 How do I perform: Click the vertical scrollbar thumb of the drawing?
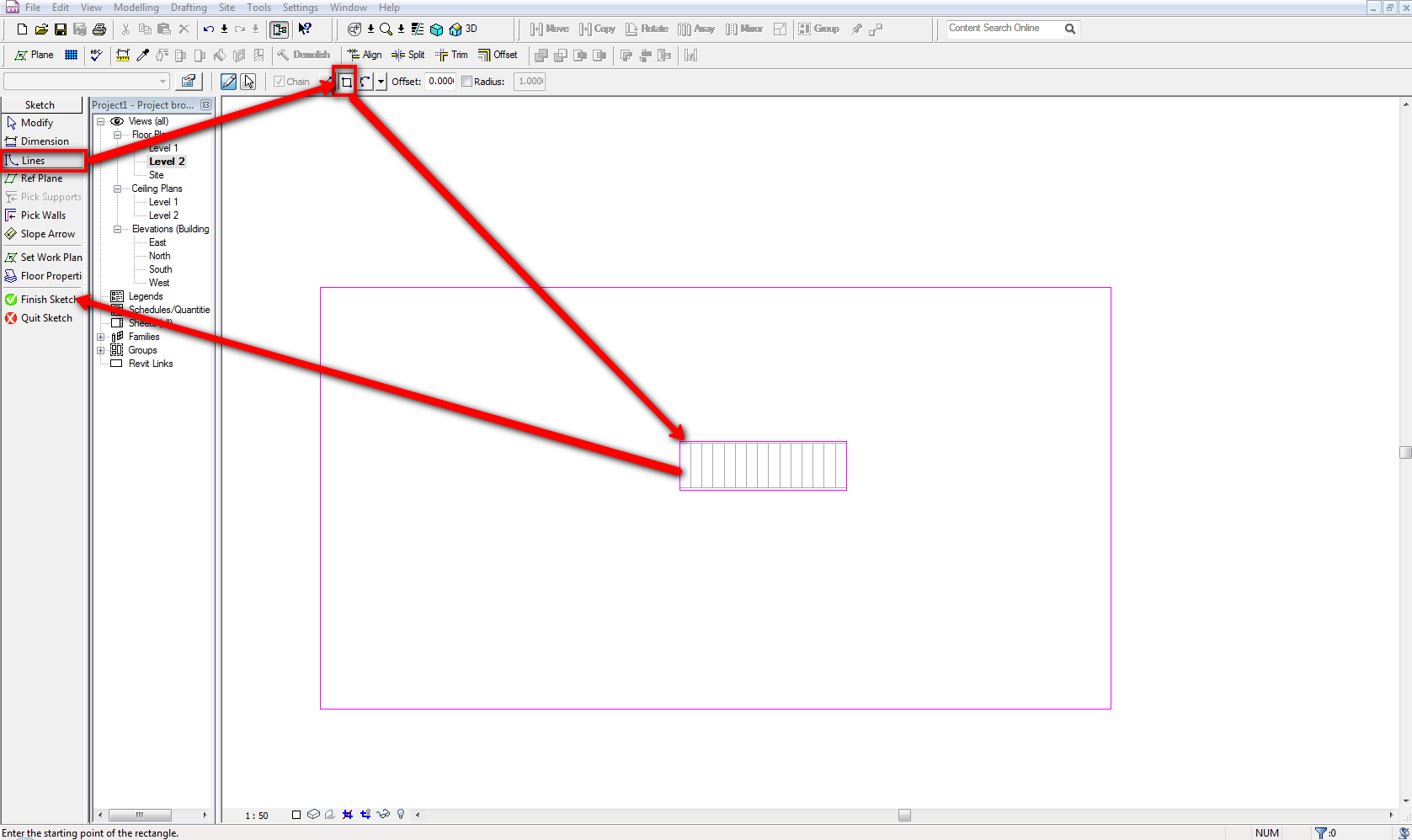click(x=1405, y=453)
